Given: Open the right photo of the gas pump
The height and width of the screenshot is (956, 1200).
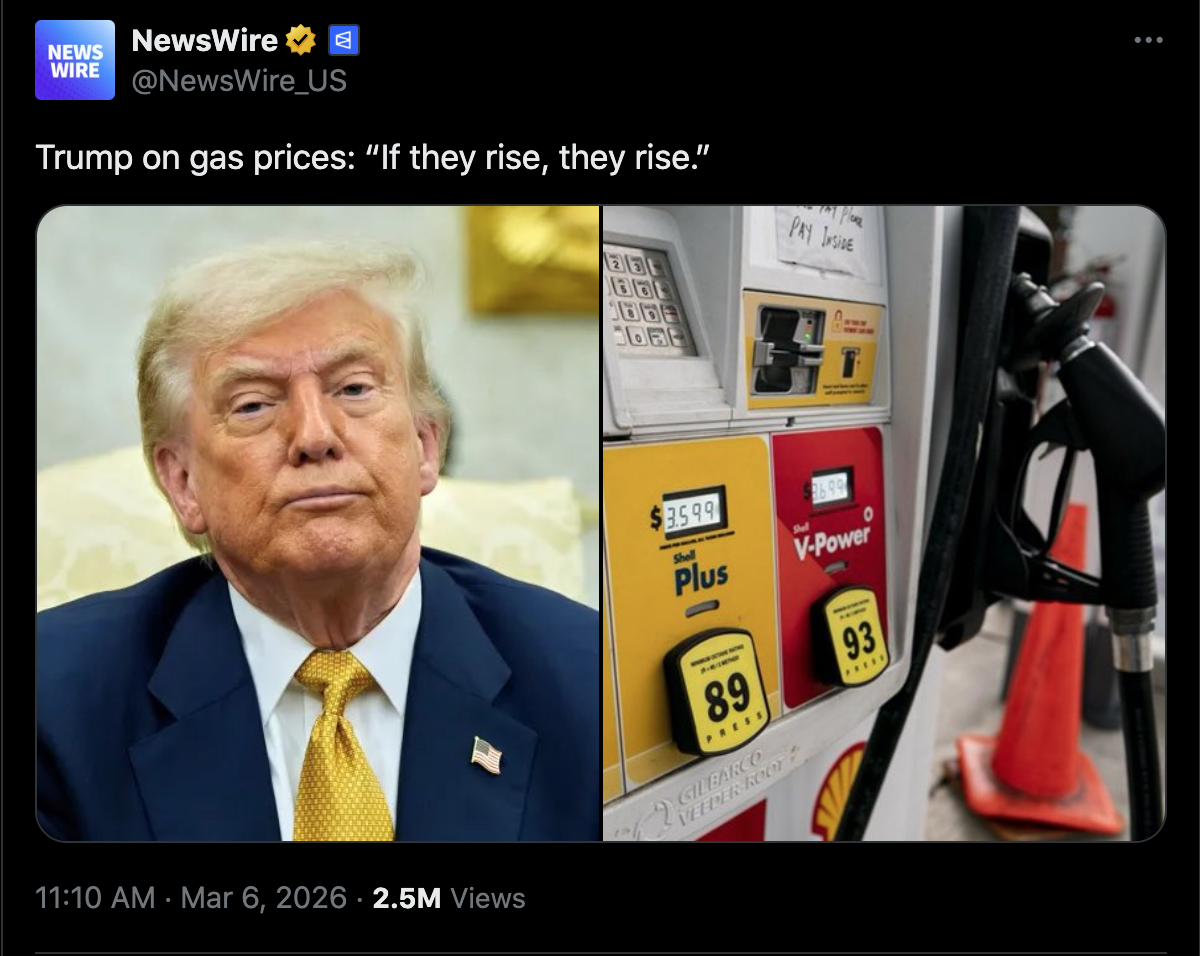Looking at the screenshot, I should (x=884, y=523).
